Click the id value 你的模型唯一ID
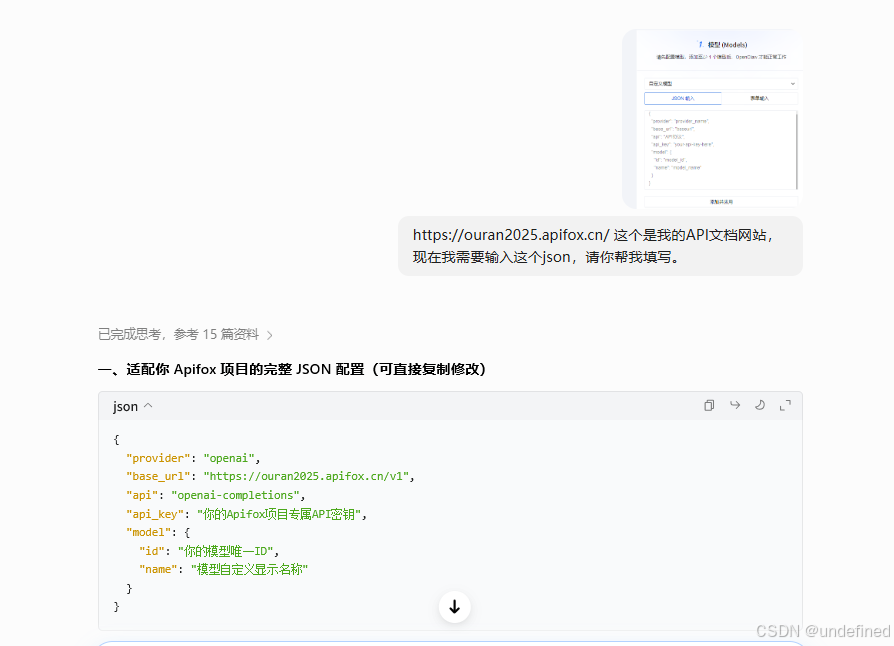 pos(226,551)
